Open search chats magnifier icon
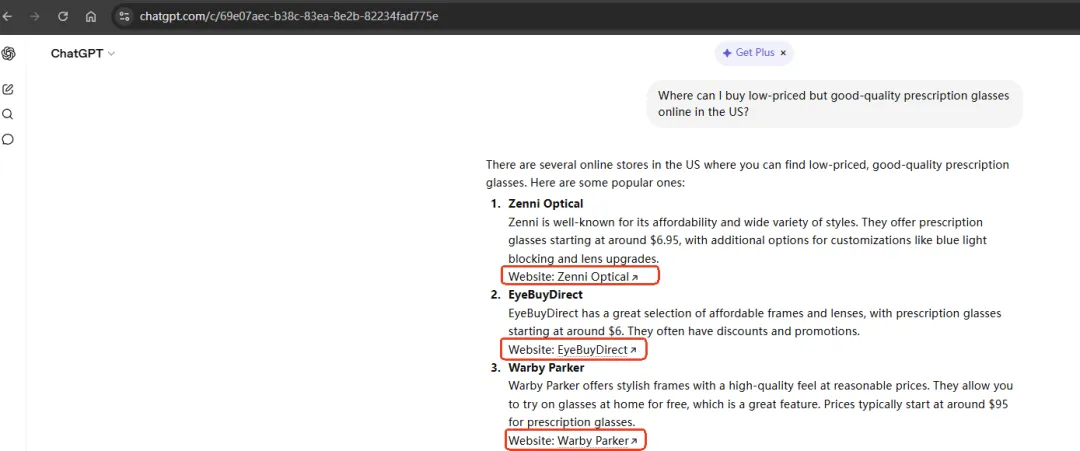The width and height of the screenshot is (1080, 451). [x=8, y=114]
